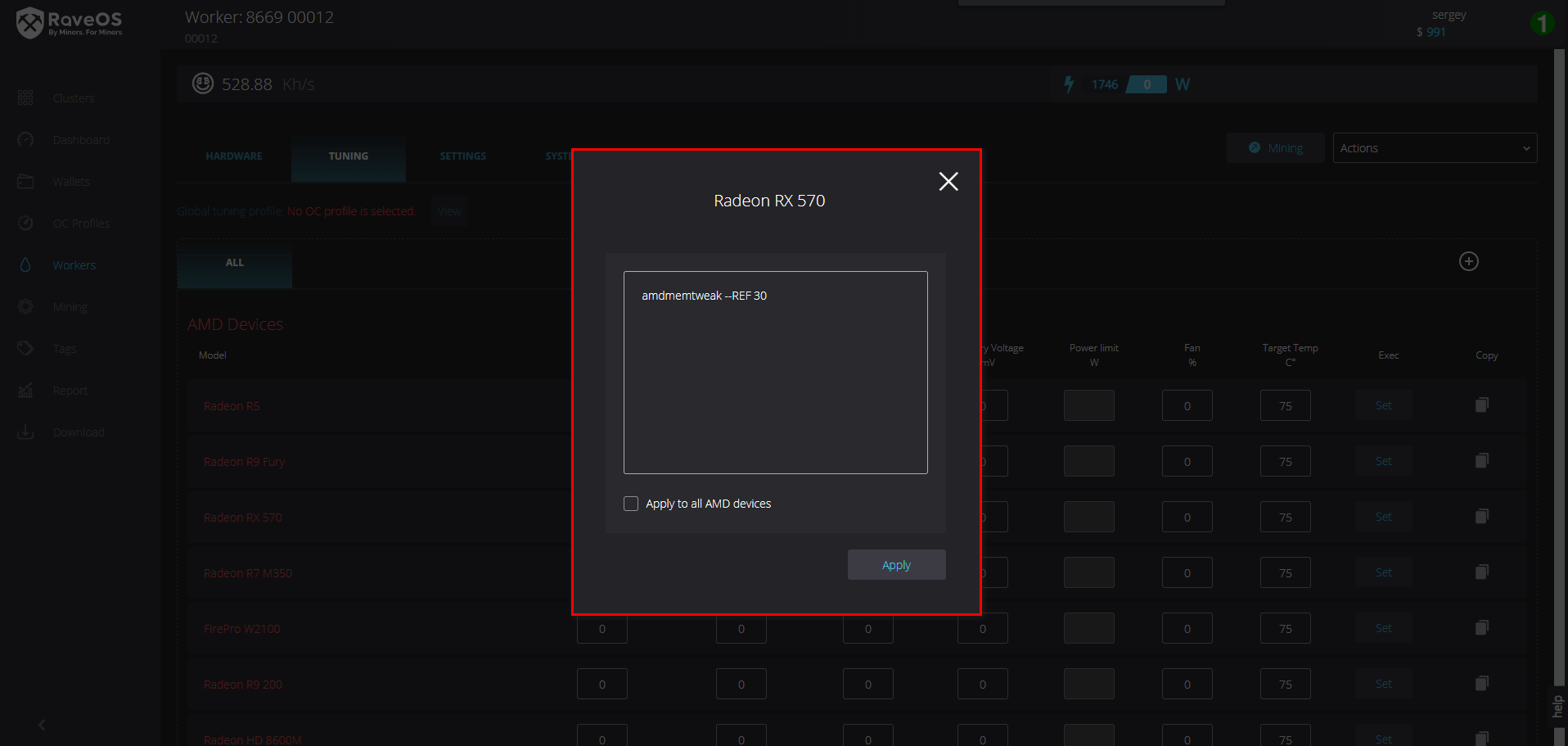Click the Power limit column header
Screen dimensions: 1568x746
(1094, 355)
